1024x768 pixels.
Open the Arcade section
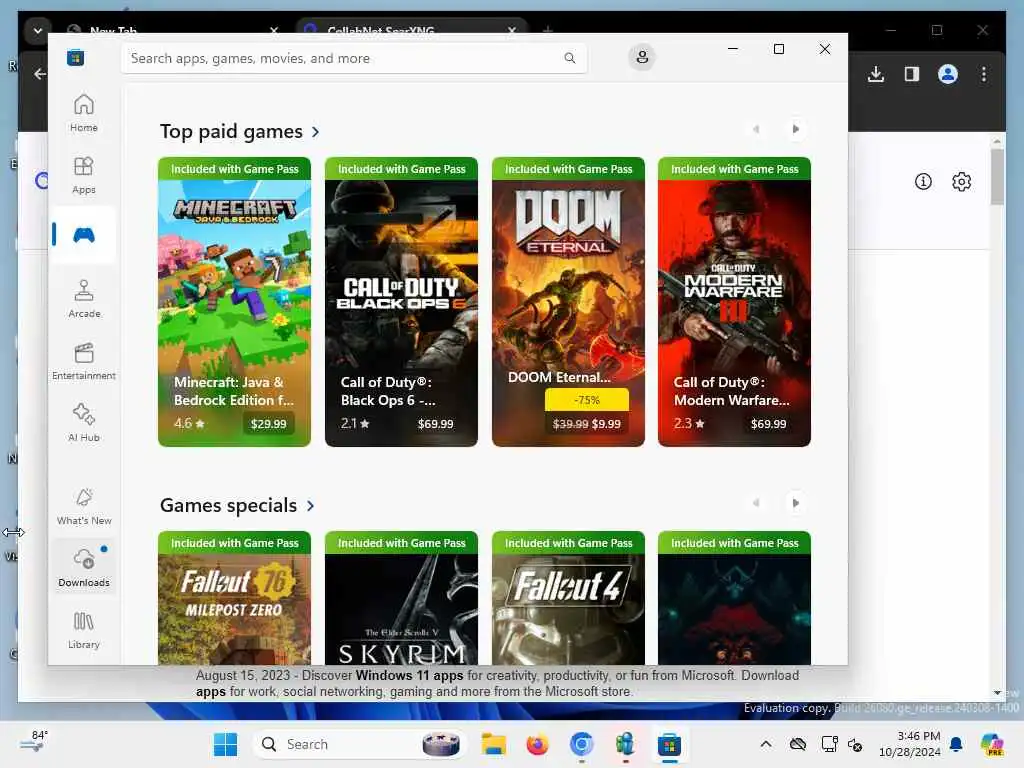(84, 299)
